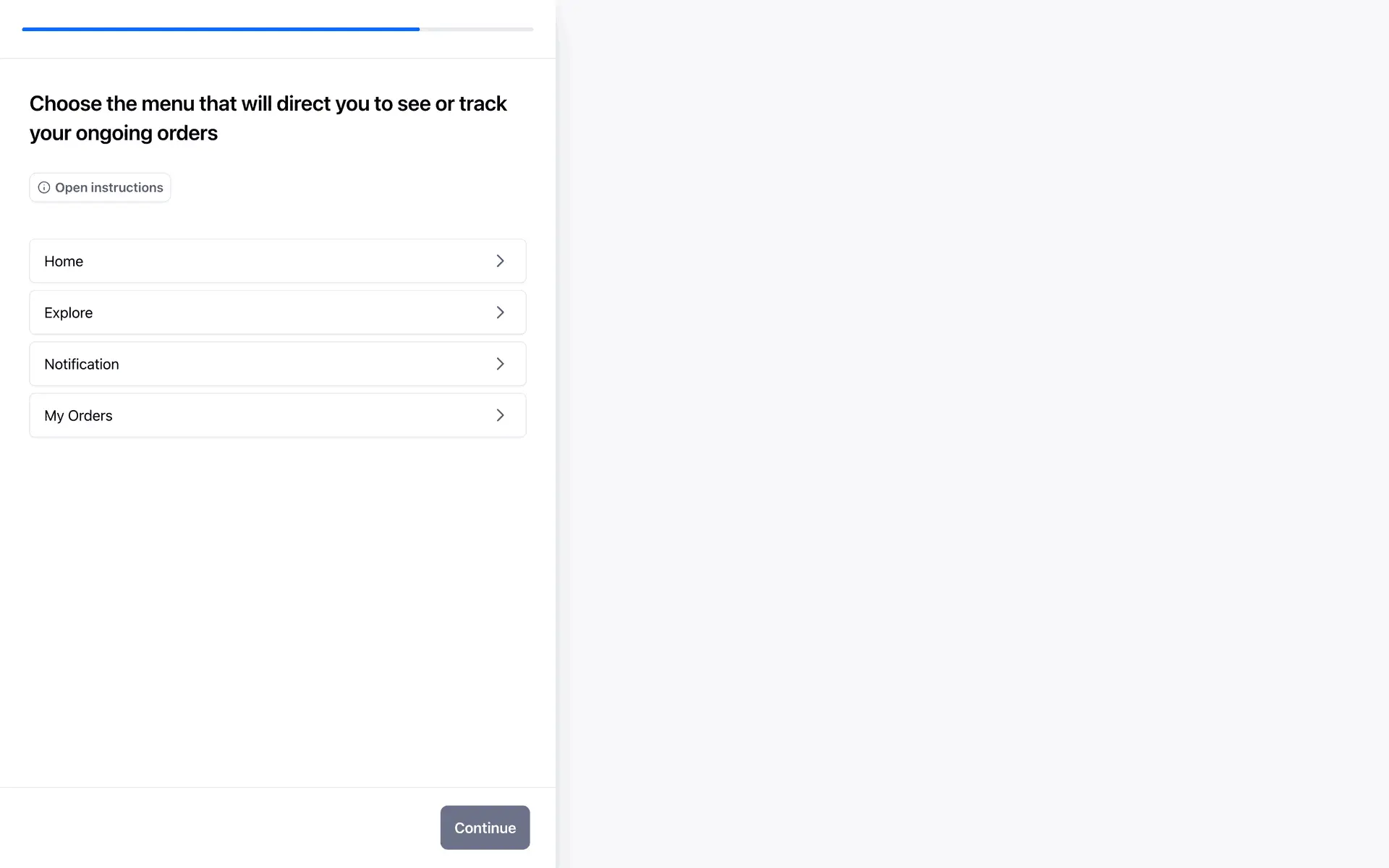Select the Home menu option
The image size is (1389, 868).
277,261
